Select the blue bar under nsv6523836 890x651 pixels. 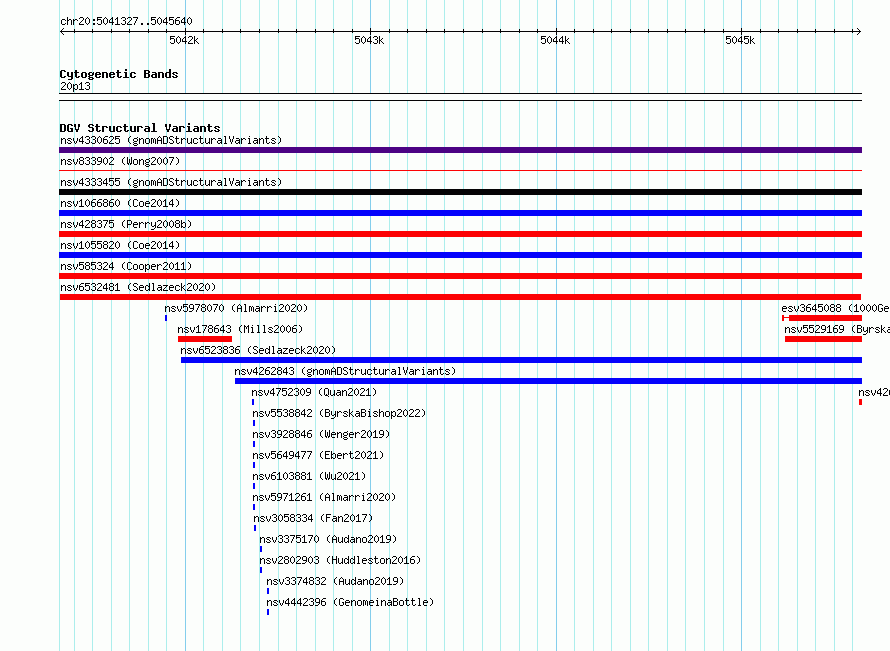(x=521, y=360)
